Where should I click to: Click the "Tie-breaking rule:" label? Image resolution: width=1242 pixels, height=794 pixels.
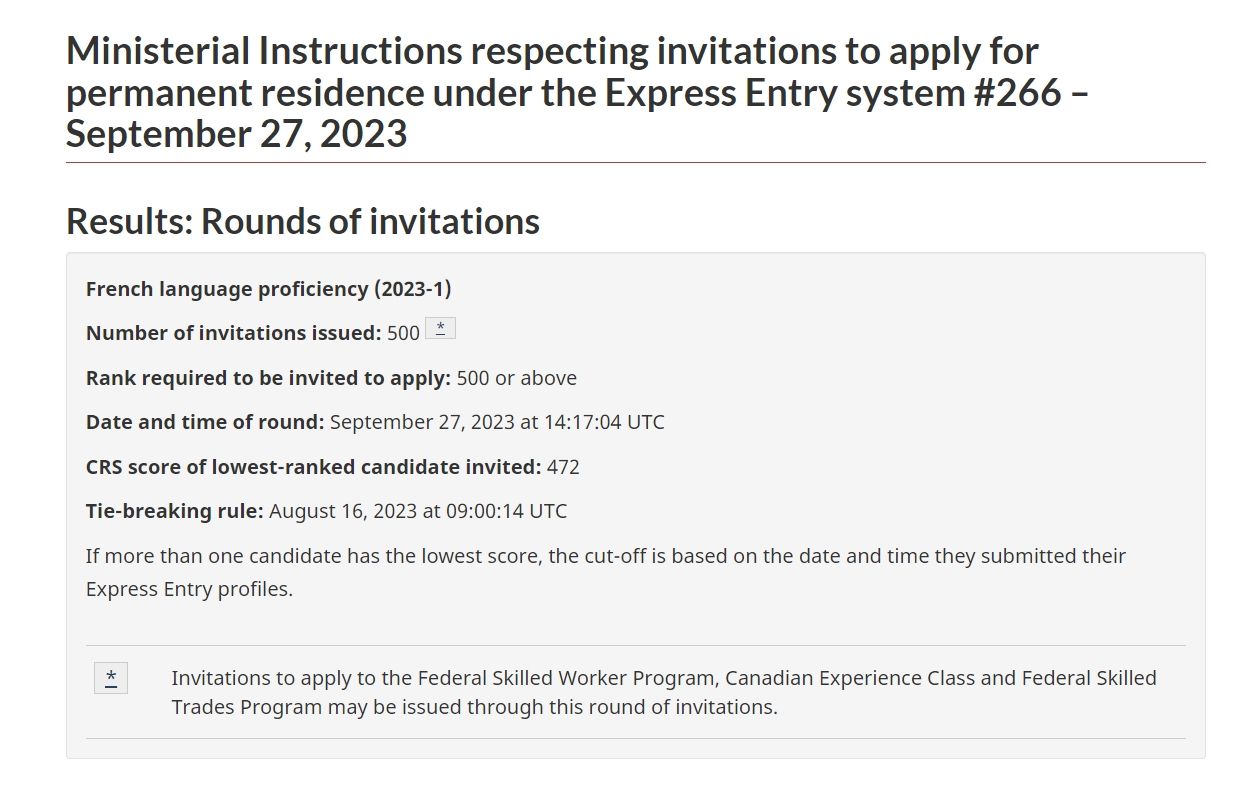pyautogui.click(x=175, y=511)
